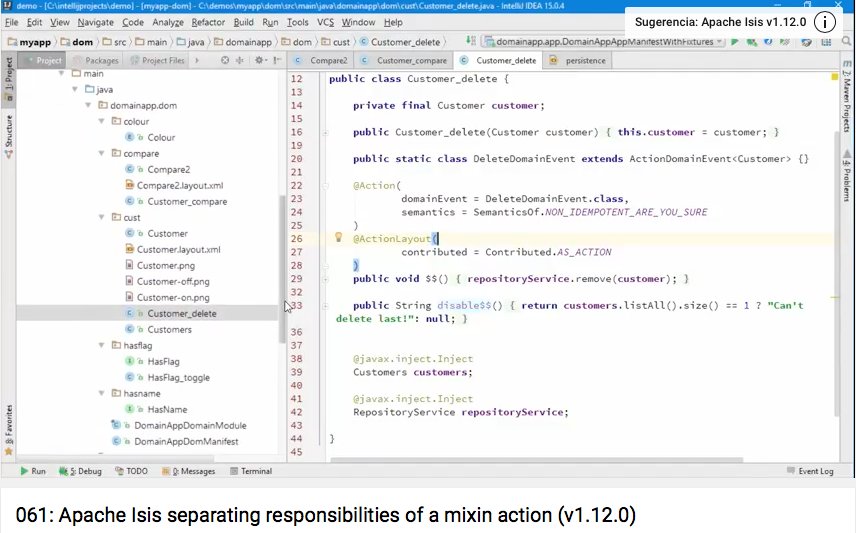Open the Problems side tool window
Viewport: 856px width, 533px height.
(x=847, y=176)
